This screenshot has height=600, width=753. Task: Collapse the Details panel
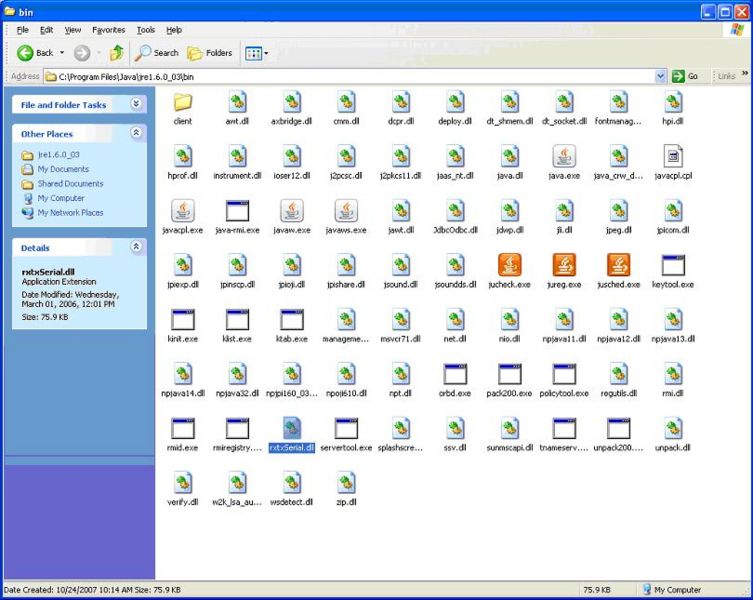pyautogui.click(x=136, y=247)
